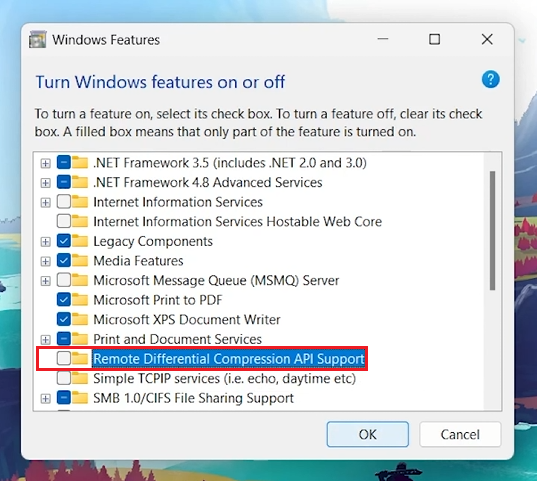
Task: Click the Cancel button
Action: (x=460, y=434)
